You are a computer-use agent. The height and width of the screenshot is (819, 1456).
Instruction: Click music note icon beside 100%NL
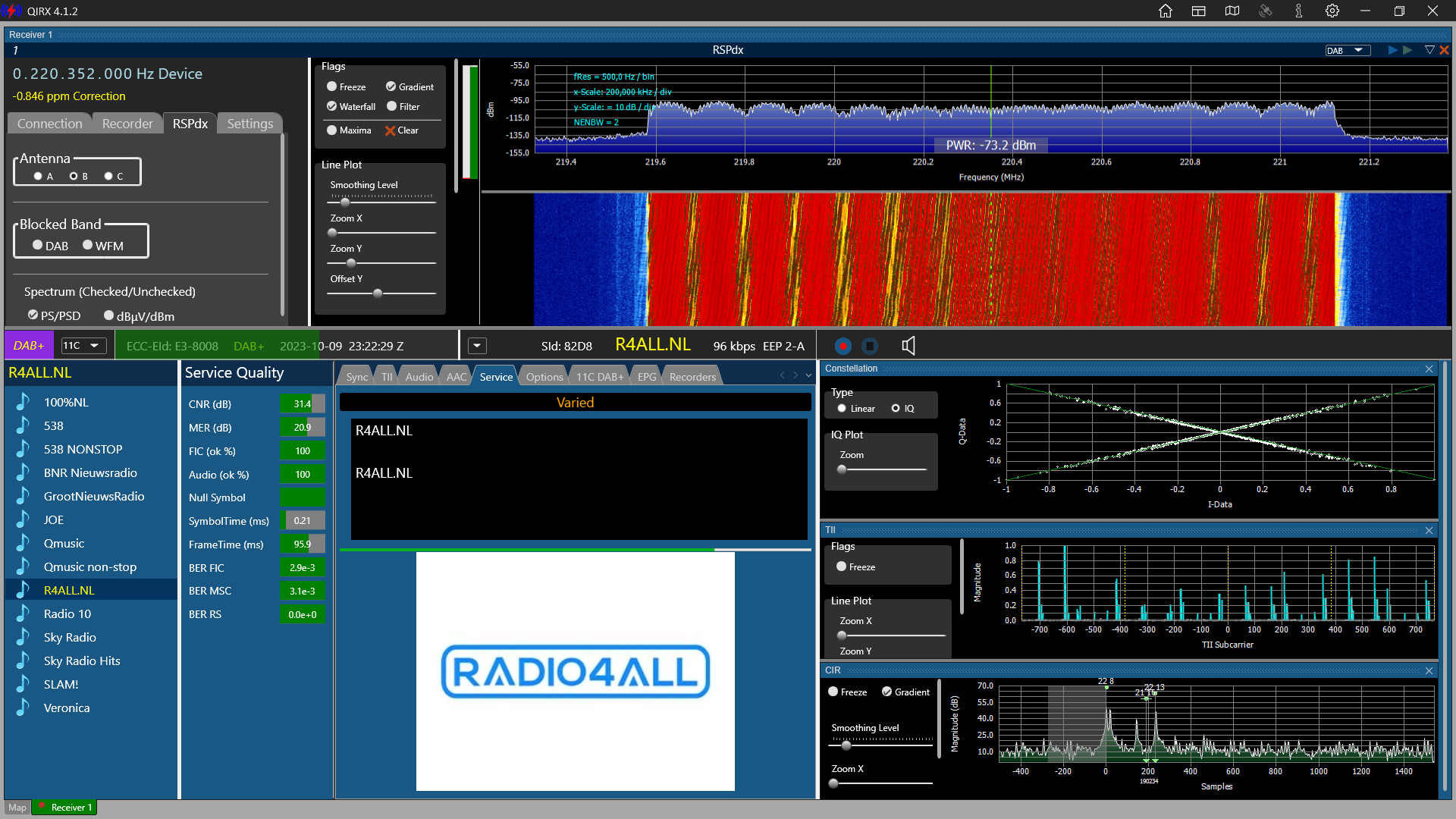pyautogui.click(x=23, y=402)
